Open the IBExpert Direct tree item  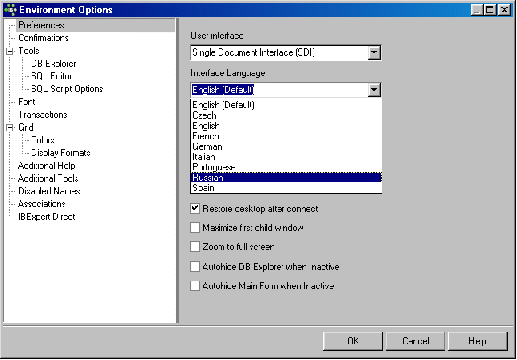pos(47,217)
